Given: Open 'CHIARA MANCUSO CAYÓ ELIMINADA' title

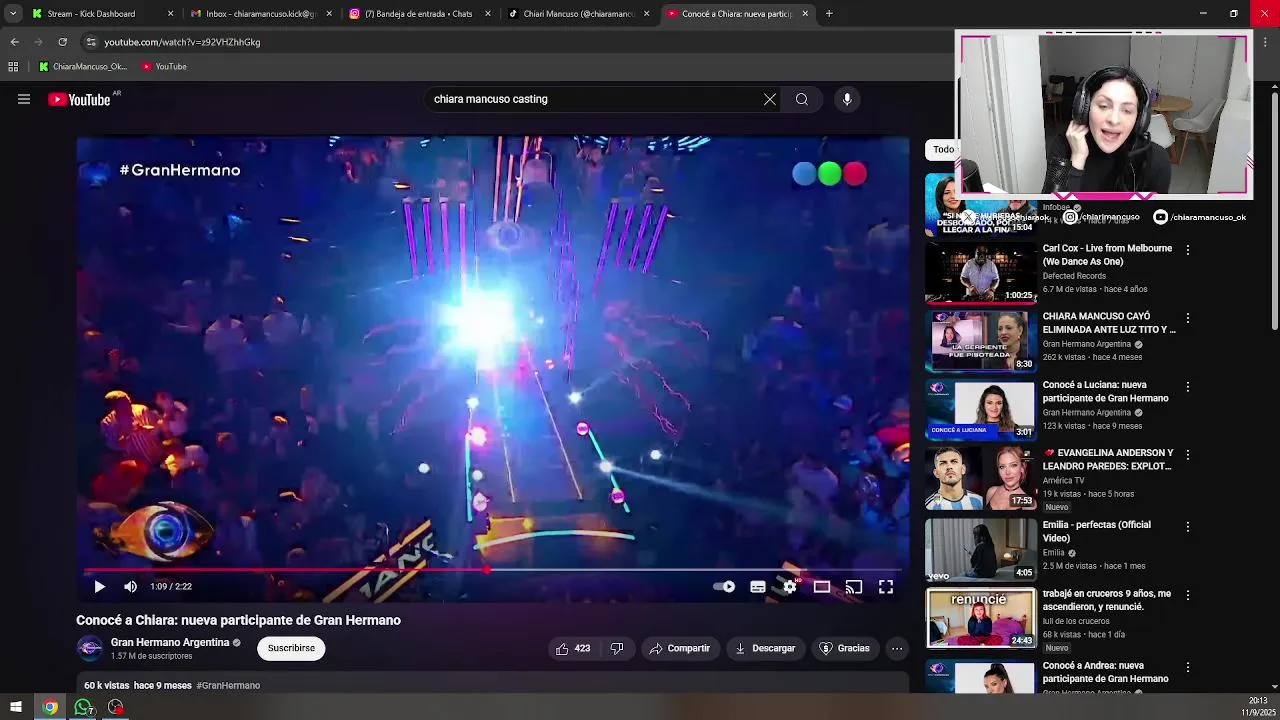Looking at the screenshot, I should (1109, 323).
